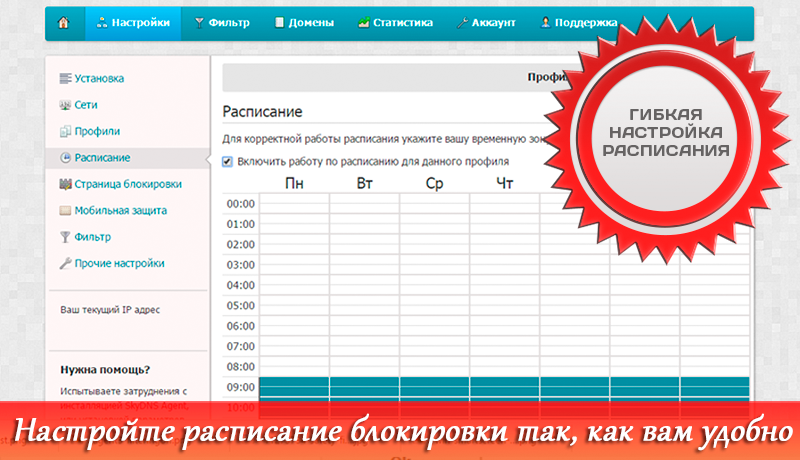Open the Аккаунт menu item
Screen dimensions: 800x460
(487, 22)
